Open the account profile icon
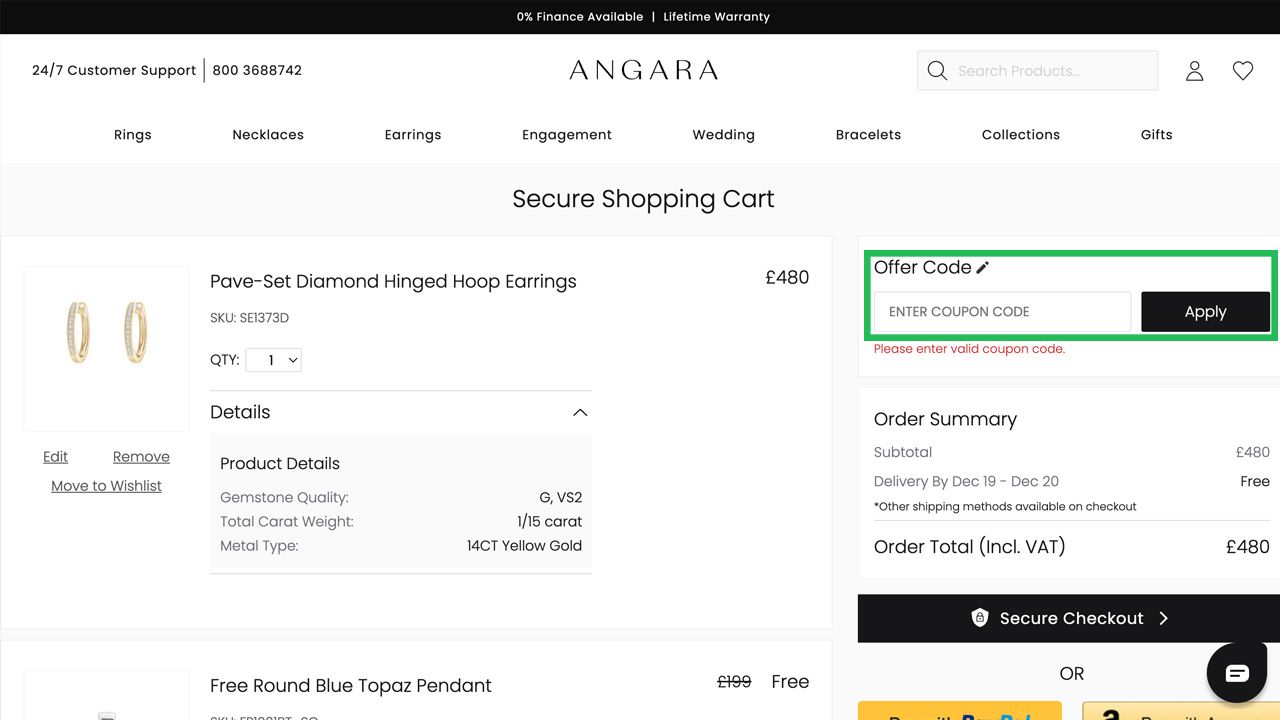 tap(1194, 71)
